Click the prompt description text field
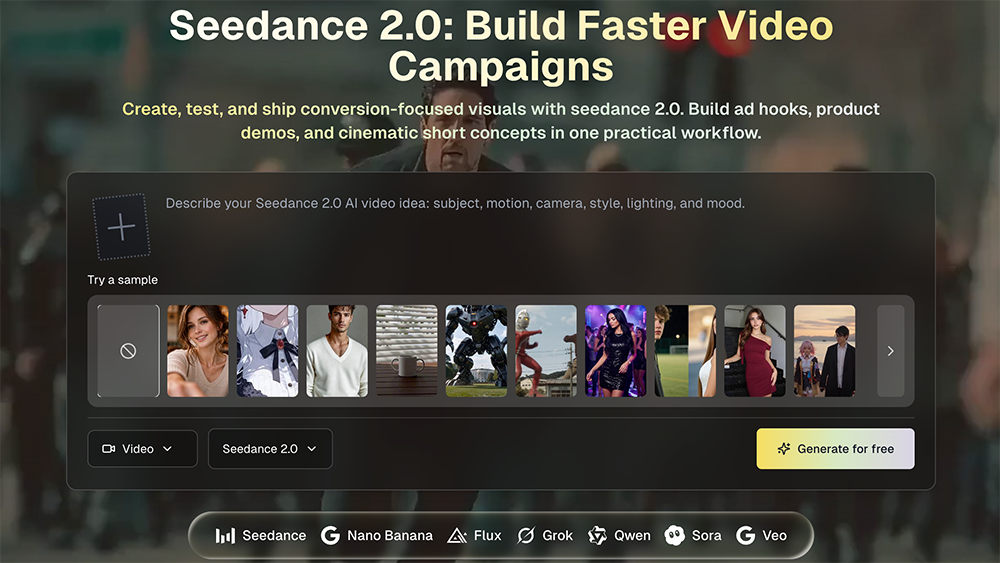Screen dimensions: 1000x563 point(455,203)
